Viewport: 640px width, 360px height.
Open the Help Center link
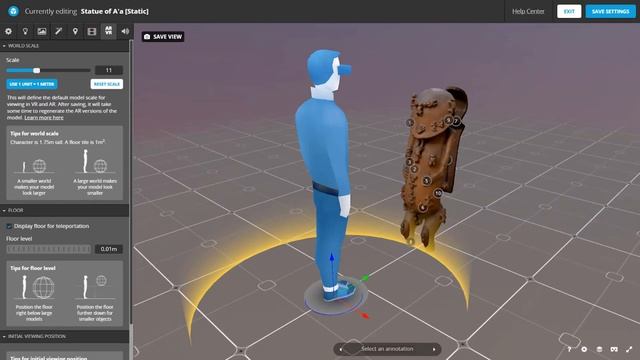[x=528, y=11]
